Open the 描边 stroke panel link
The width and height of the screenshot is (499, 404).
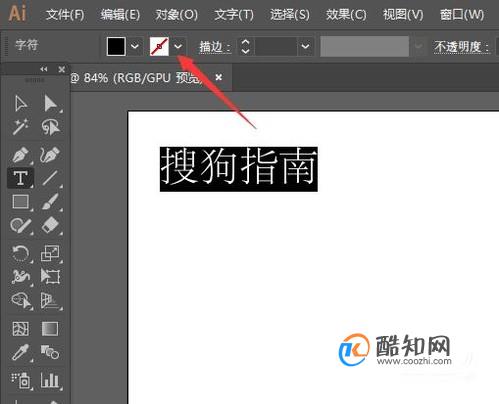pos(214,47)
